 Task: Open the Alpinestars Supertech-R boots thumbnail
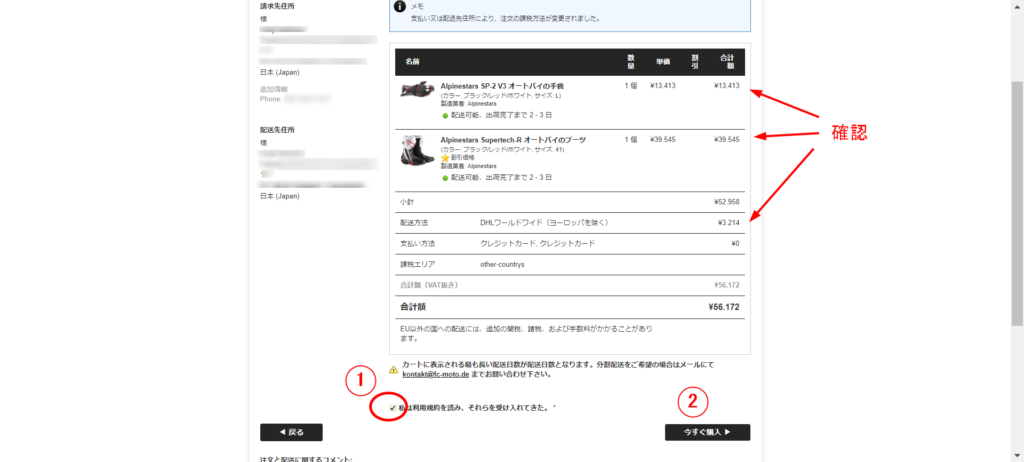[417, 150]
